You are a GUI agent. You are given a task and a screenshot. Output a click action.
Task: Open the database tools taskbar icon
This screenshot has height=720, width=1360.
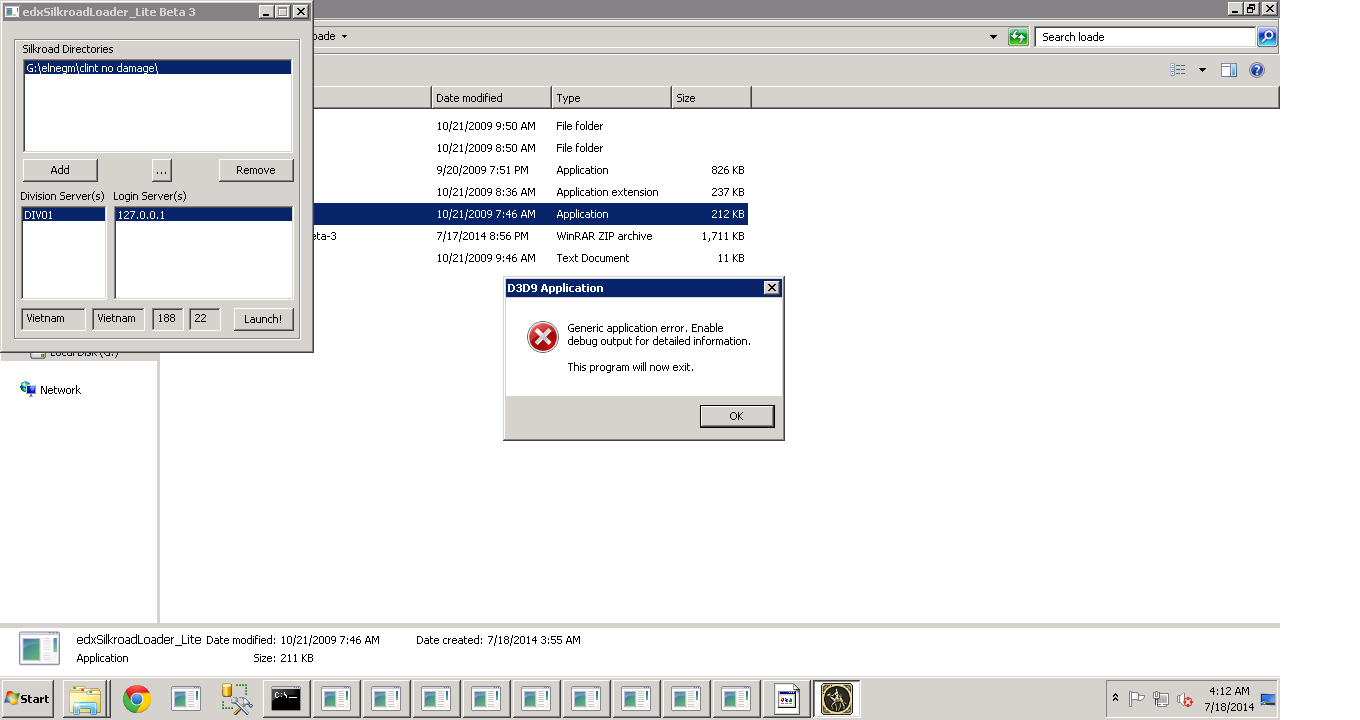pyautogui.click(x=237, y=699)
